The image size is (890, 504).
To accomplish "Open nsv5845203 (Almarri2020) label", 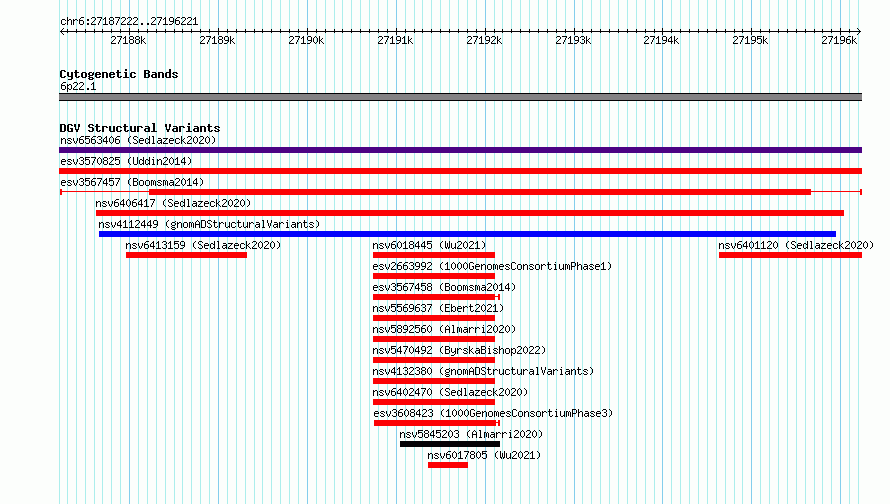I will click(x=471, y=434).
